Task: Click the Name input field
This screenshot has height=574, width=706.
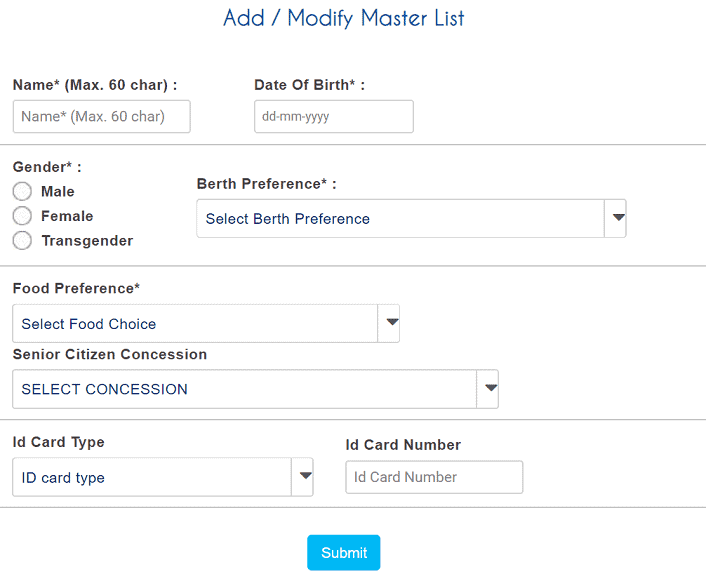Action: point(102,117)
